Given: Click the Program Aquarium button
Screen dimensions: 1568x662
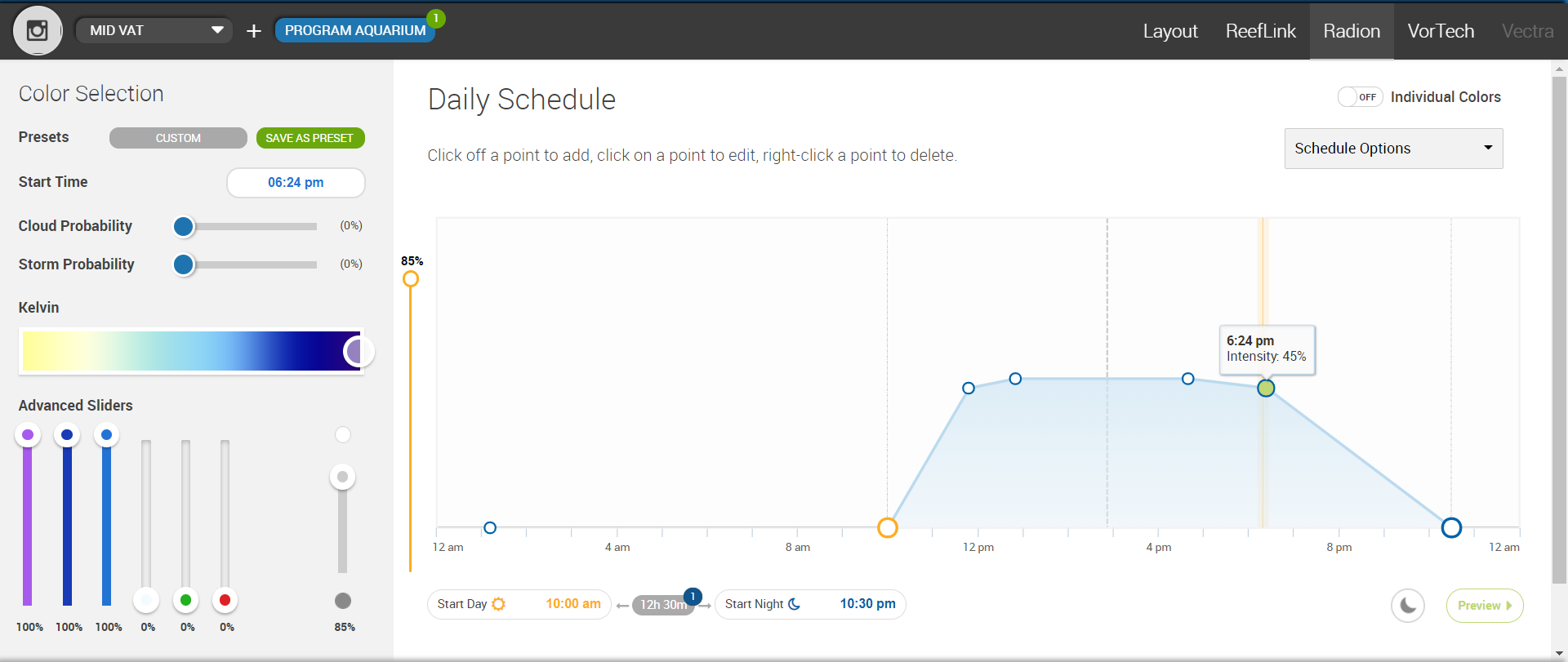Looking at the screenshot, I should (x=355, y=31).
